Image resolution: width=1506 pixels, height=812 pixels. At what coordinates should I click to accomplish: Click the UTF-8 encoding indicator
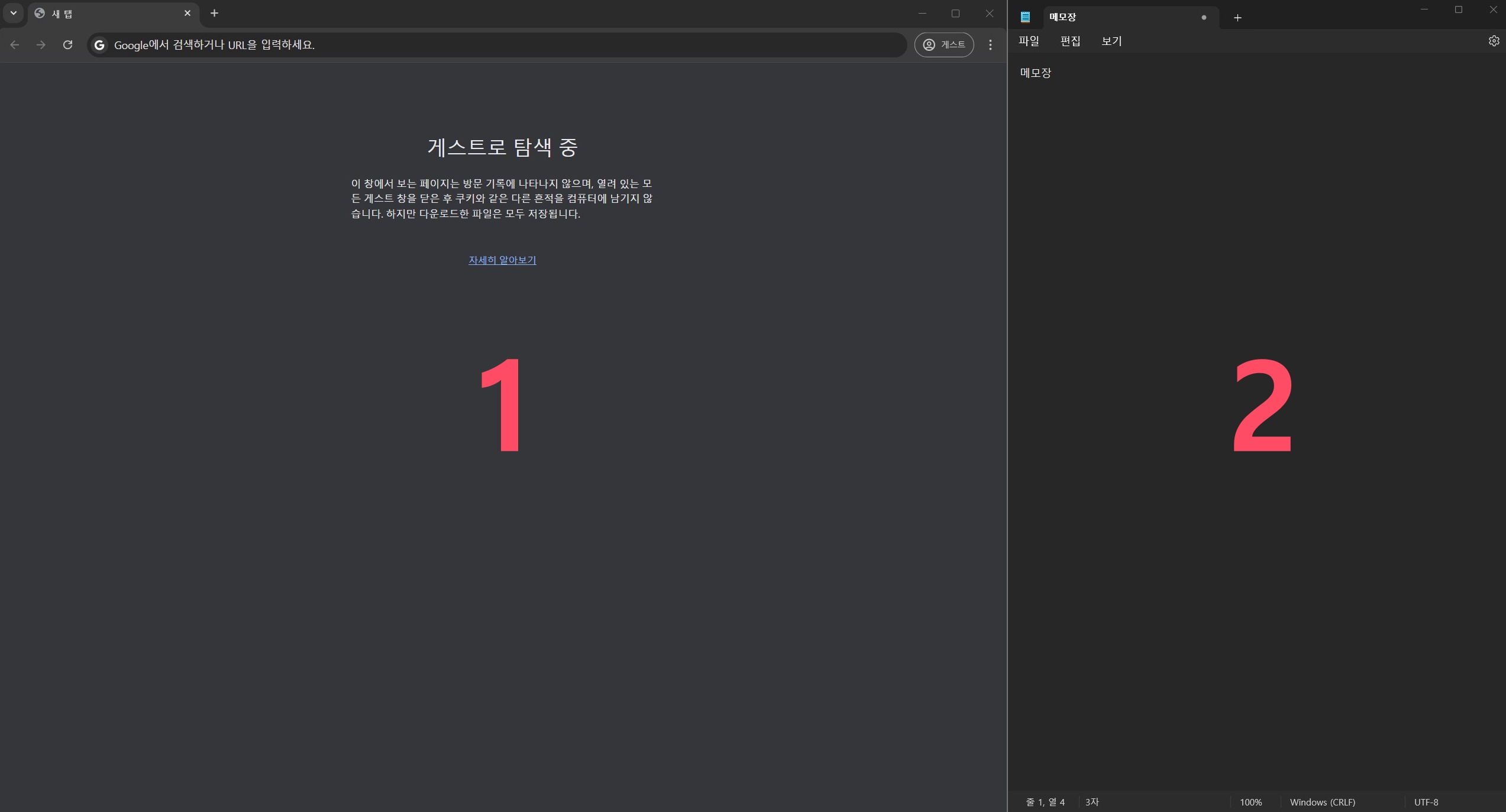(x=1426, y=802)
